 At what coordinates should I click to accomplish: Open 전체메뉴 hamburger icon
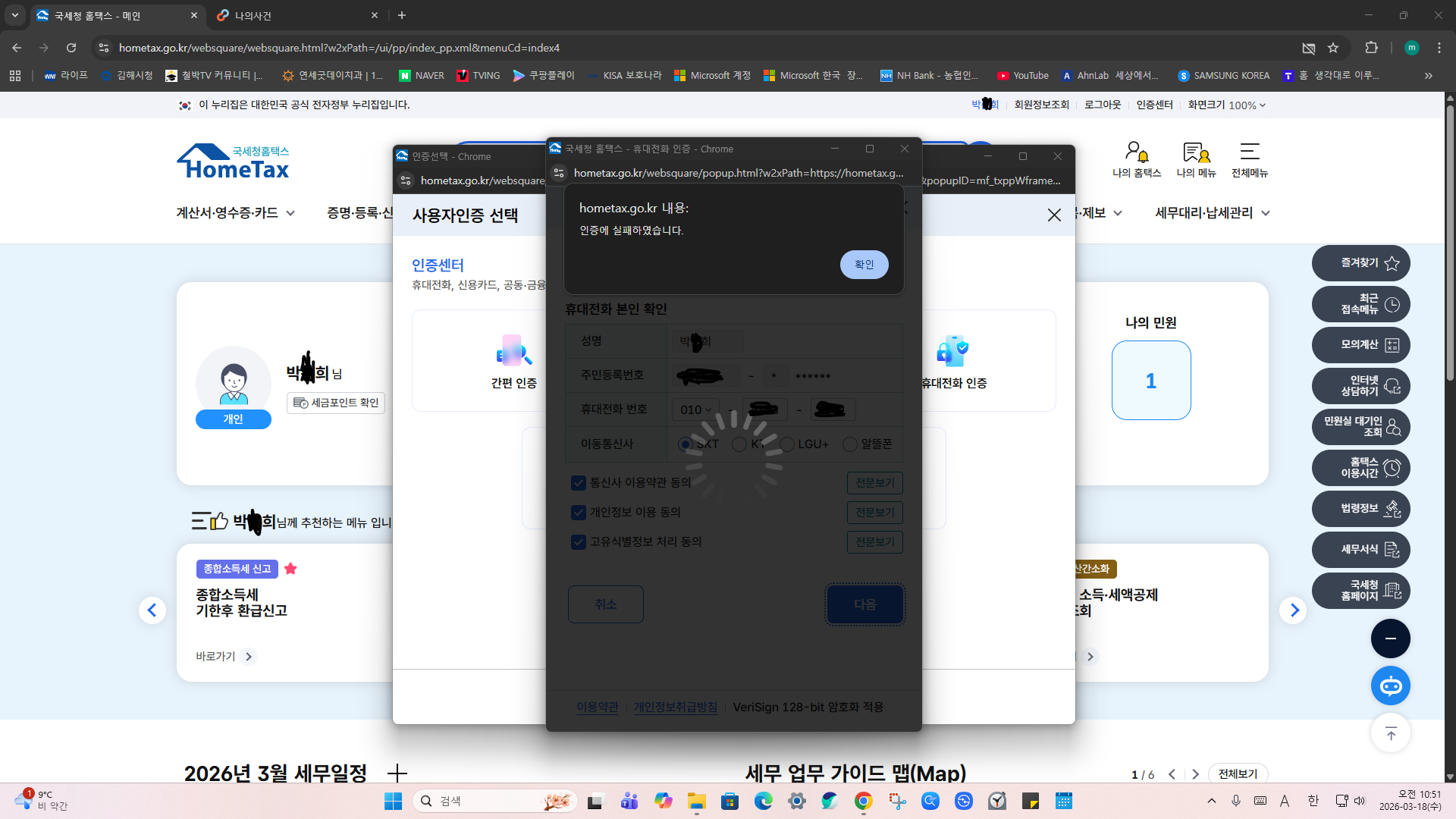tap(1250, 159)
